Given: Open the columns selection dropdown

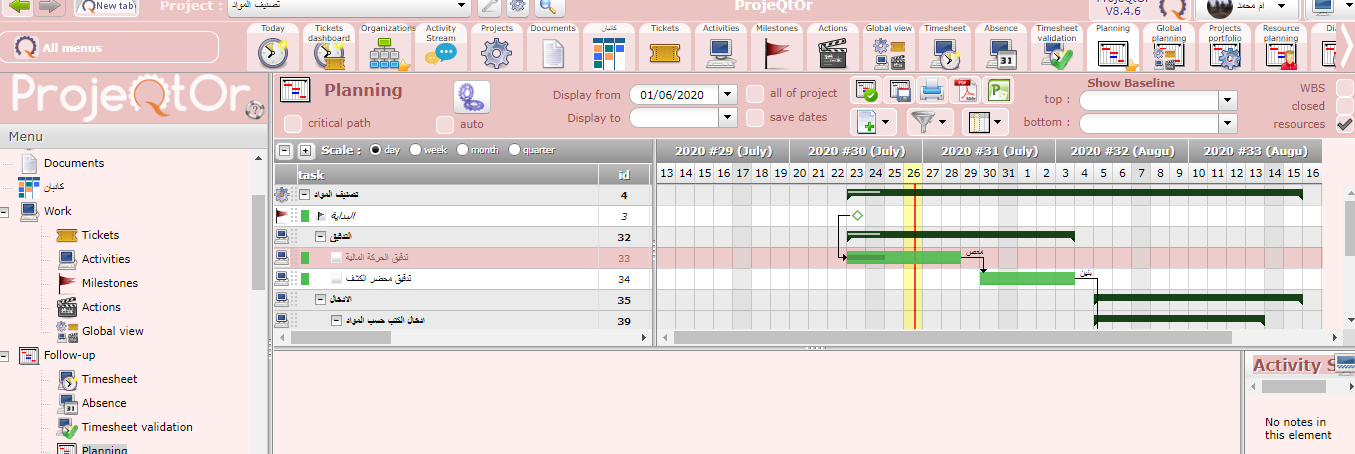Looking at the screenshot, I should coord(985,123).
